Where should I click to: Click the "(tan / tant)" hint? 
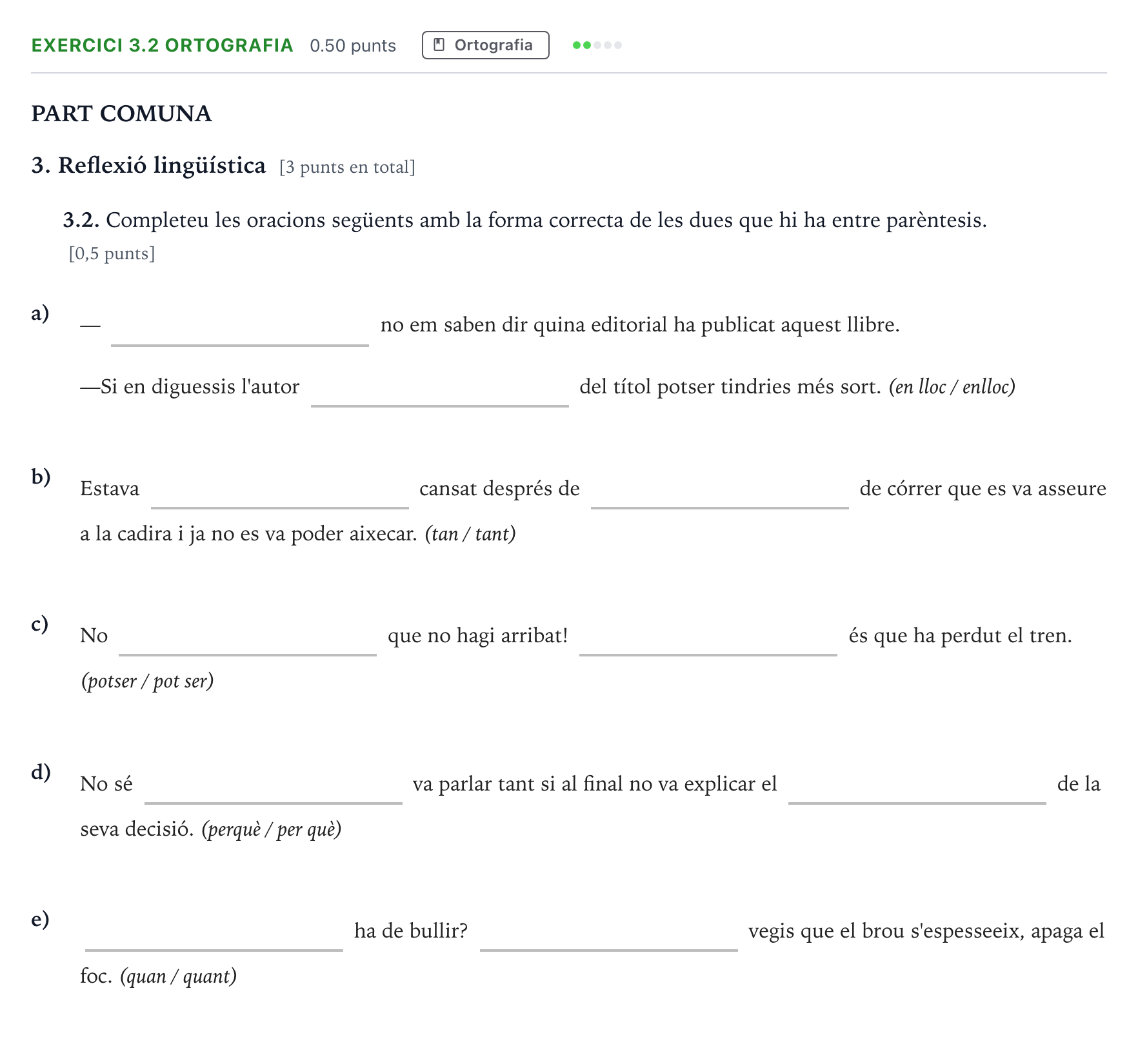pyautogui.click(x=470, y=534)
